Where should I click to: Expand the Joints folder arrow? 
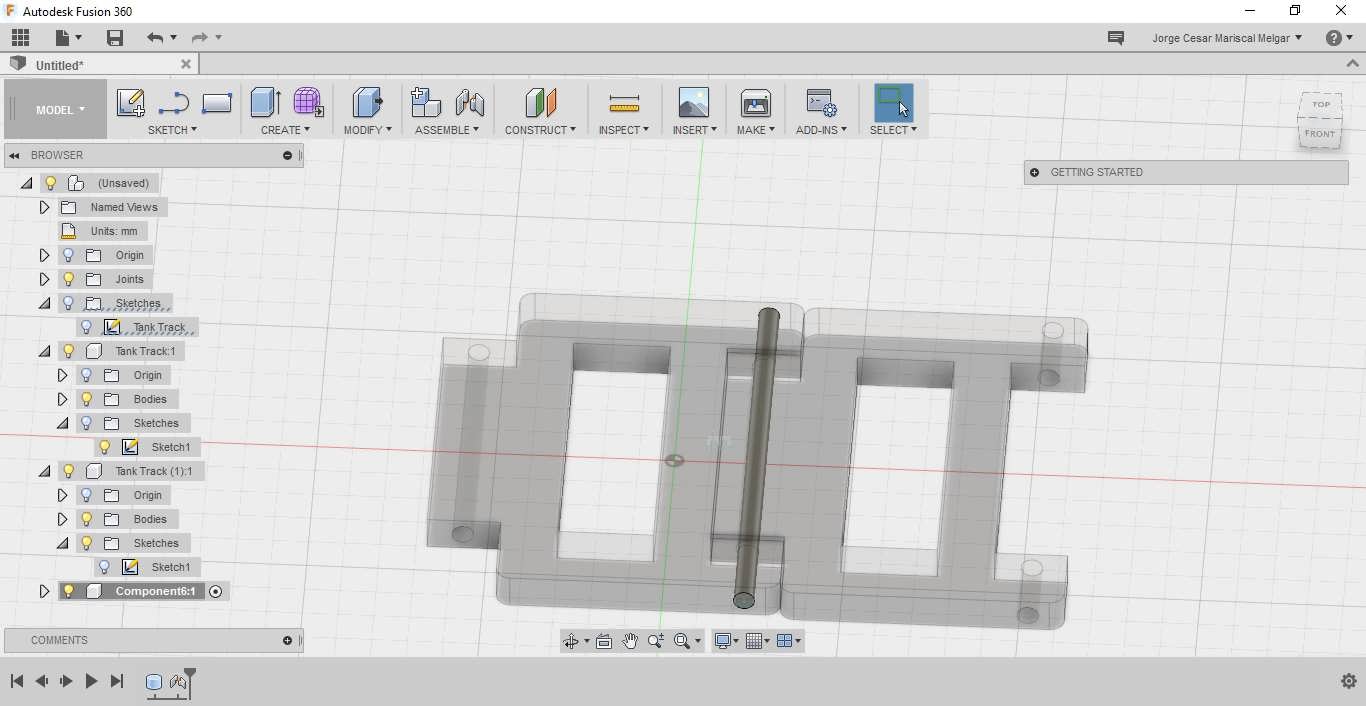coord(44,279)
